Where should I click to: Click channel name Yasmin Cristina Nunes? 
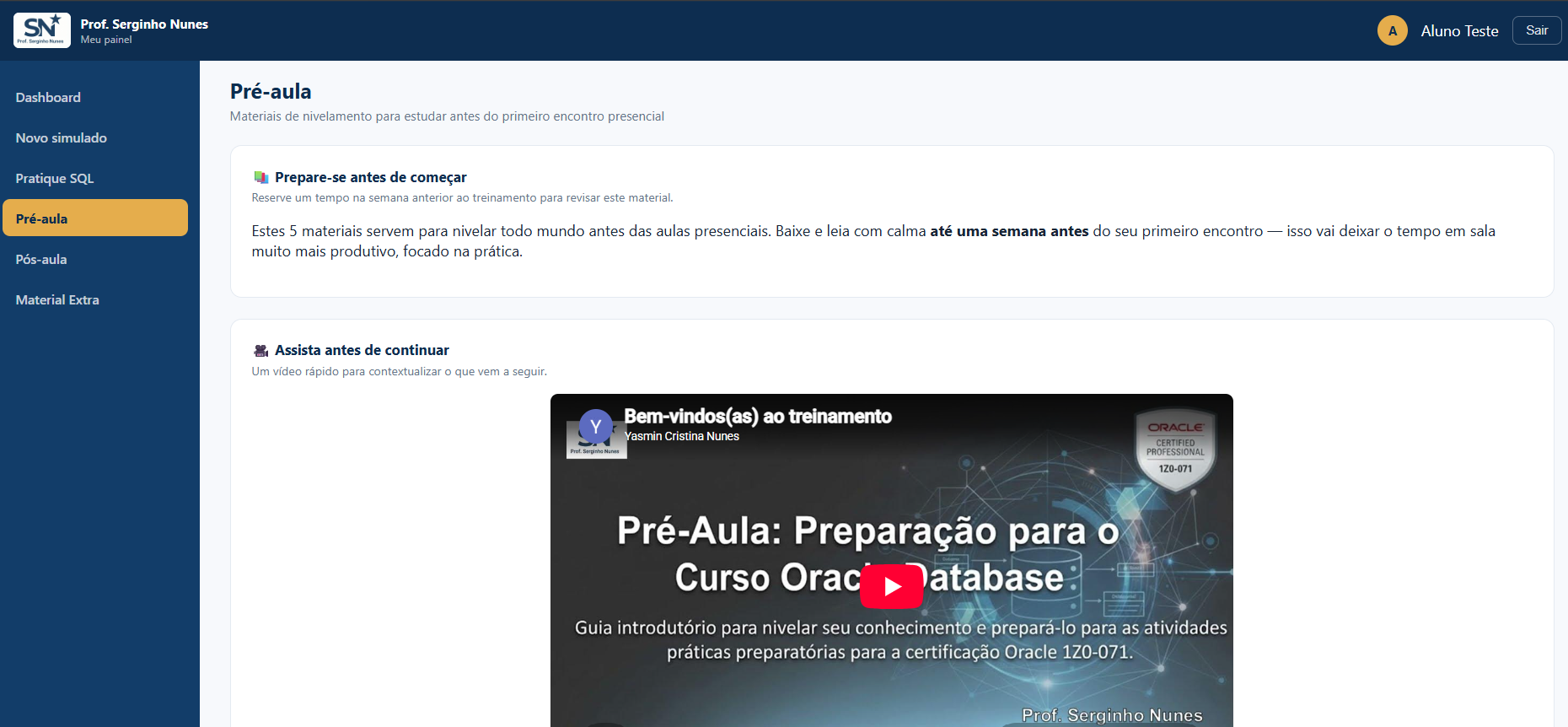tap(682, 436)
